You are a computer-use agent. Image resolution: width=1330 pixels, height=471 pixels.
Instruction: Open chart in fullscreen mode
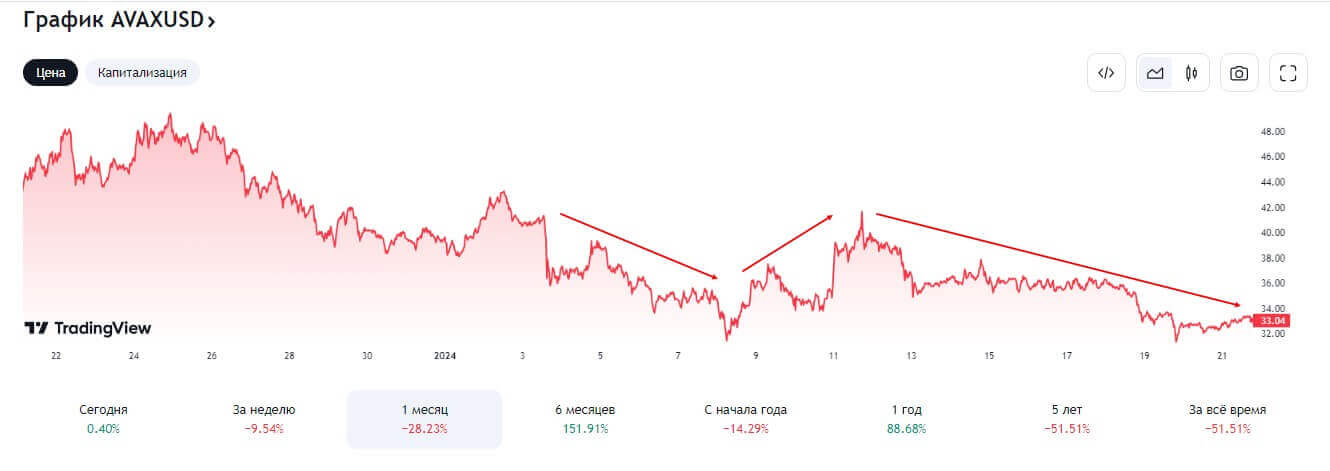click(1288, 73)
